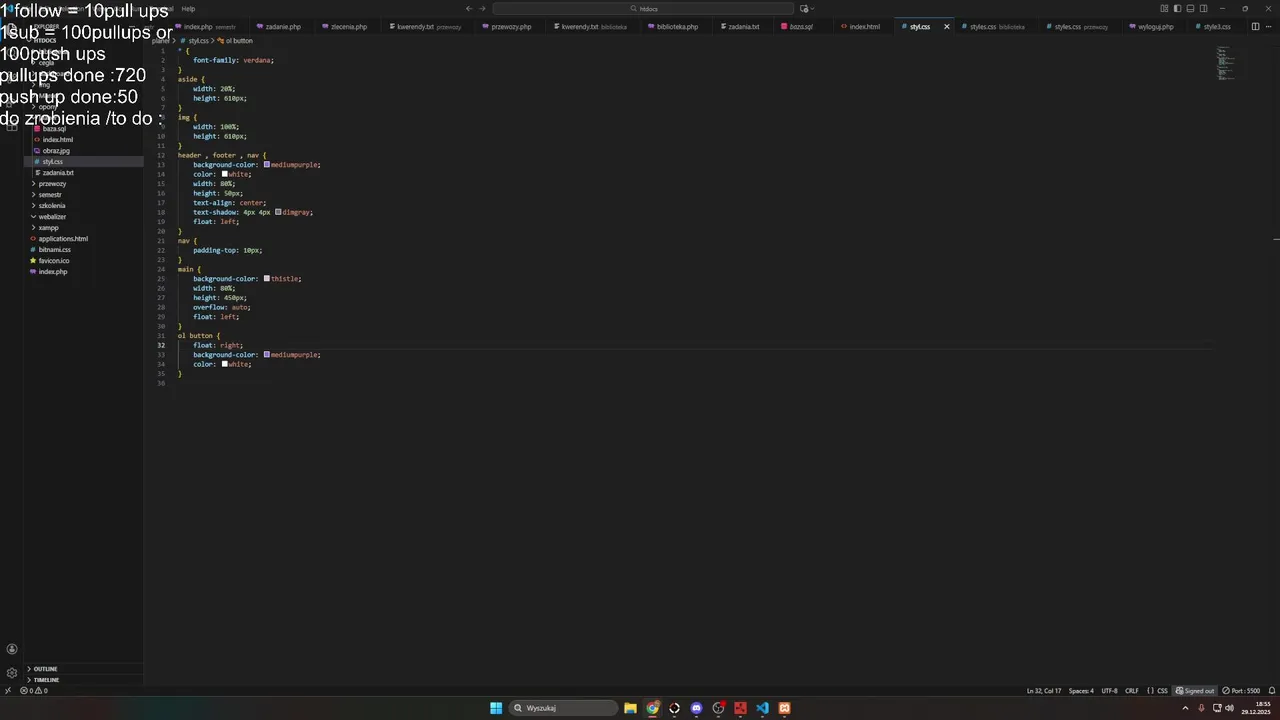Split the editor right
1280x720 pixels.
(1255, 27)
